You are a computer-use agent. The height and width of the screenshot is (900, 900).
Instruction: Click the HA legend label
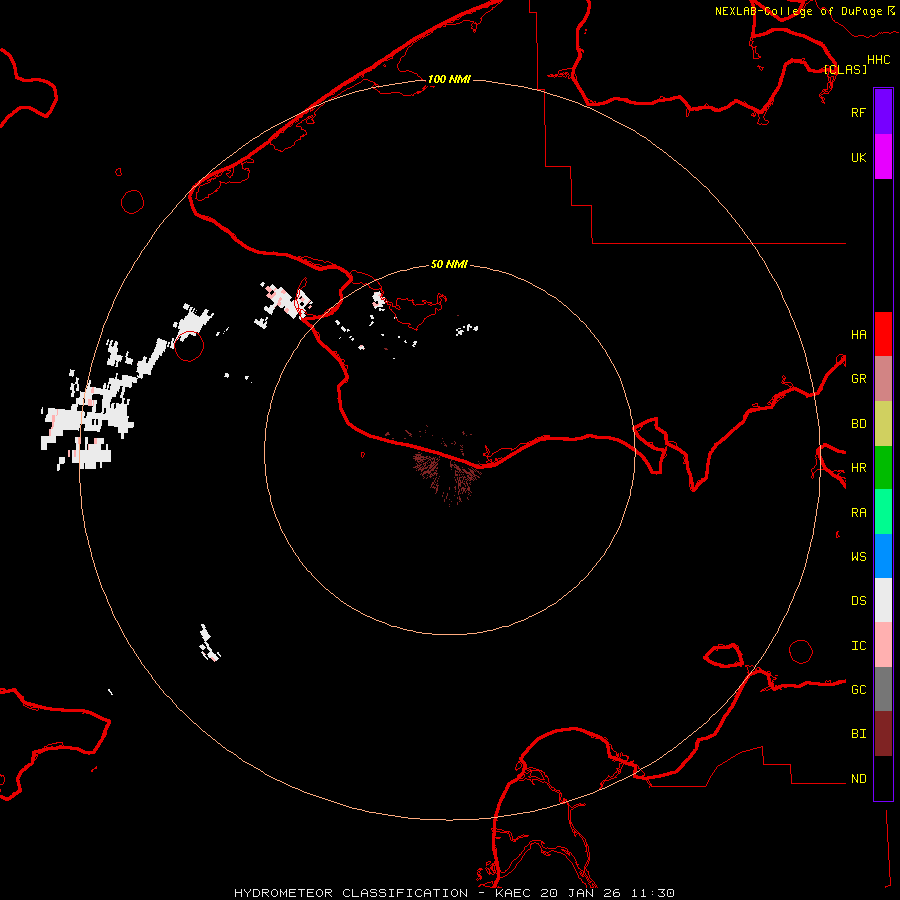point(858,335)
